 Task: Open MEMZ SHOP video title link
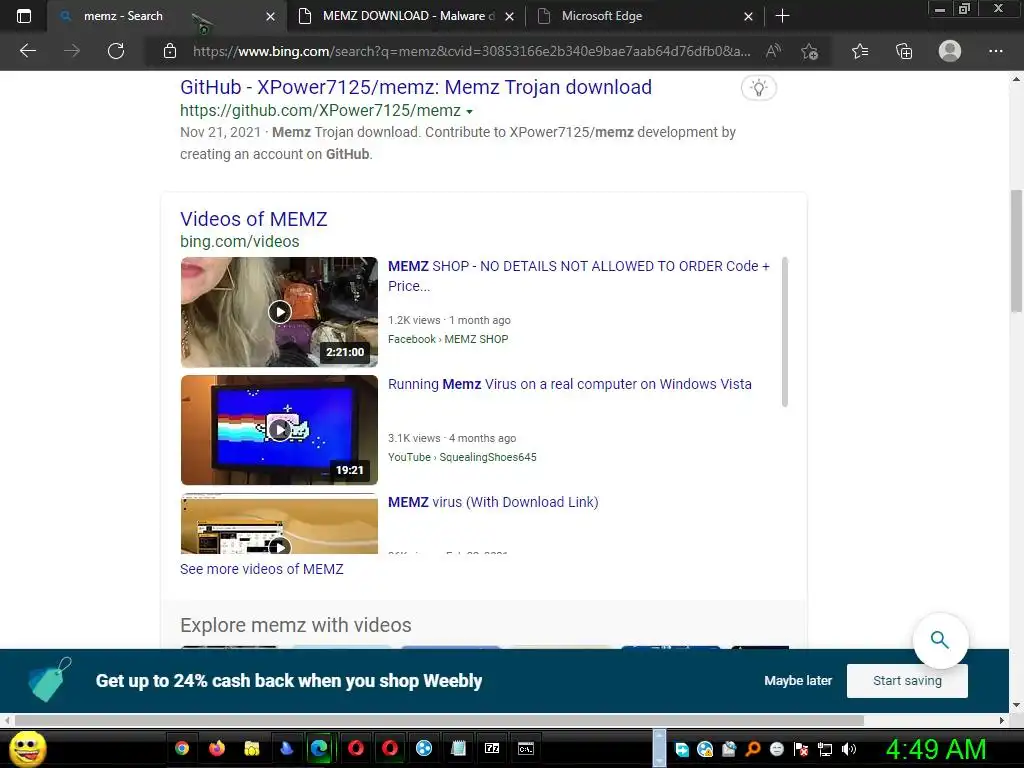tap(579, 276)
